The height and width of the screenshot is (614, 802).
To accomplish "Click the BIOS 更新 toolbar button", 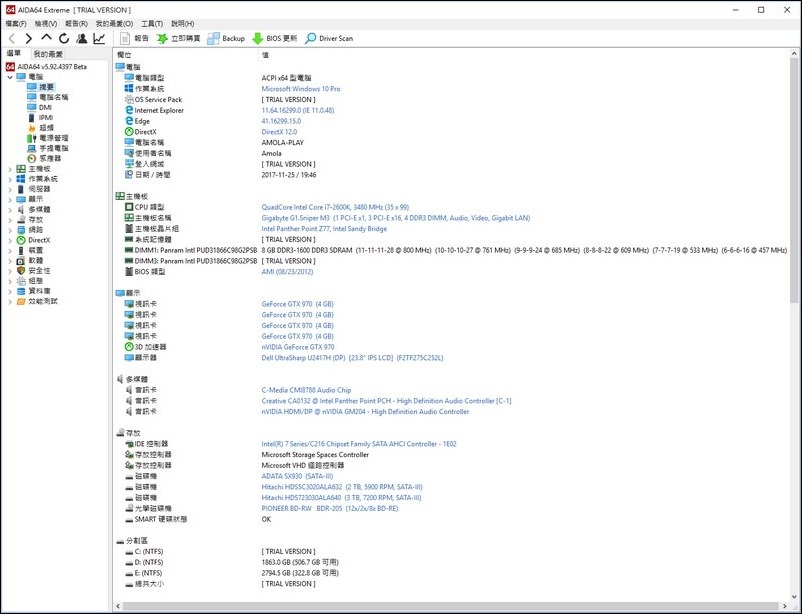I will click(x=275, y=38).
